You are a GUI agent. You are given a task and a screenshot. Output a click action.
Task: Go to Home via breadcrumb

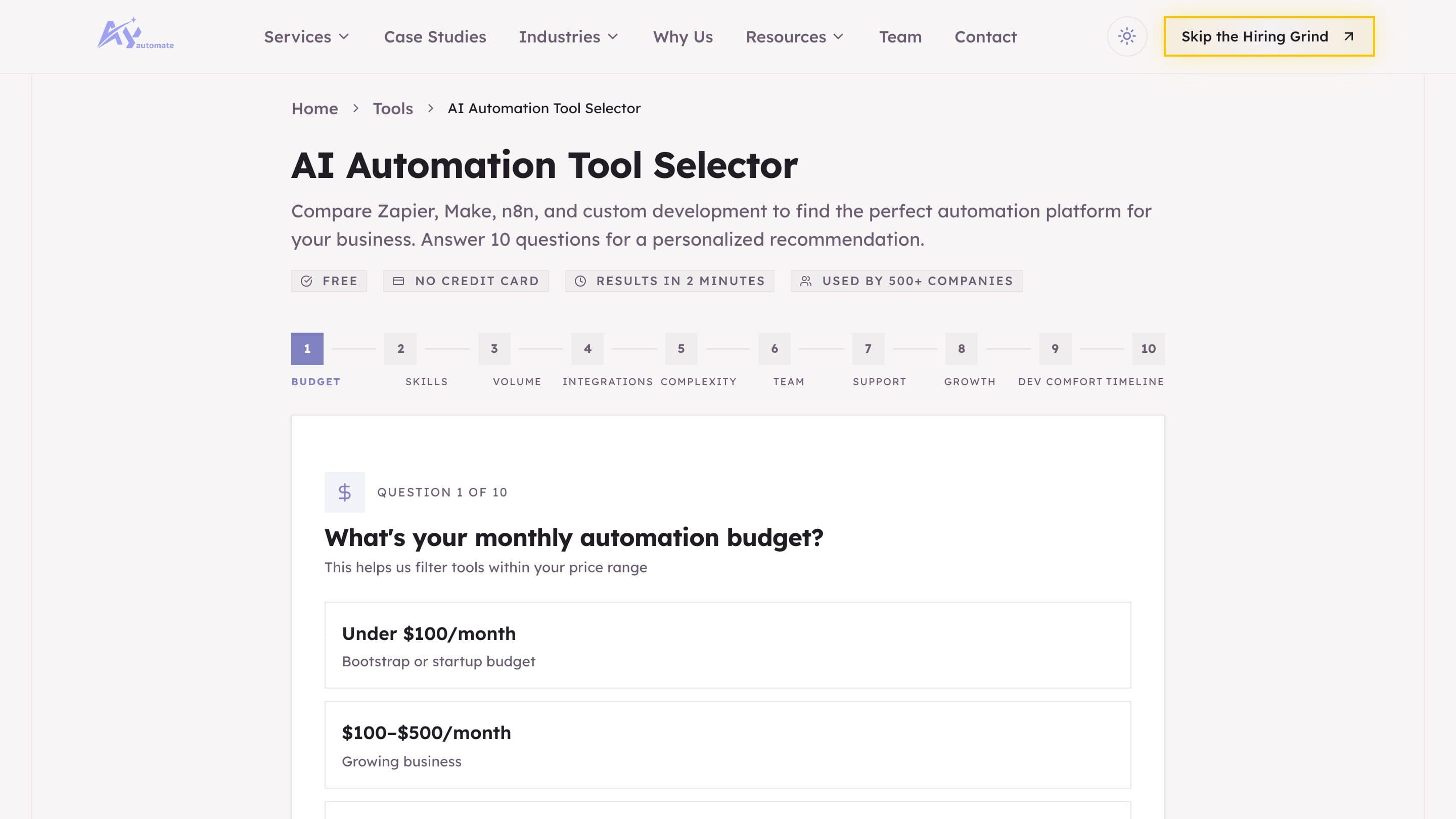click(x=314, y=109)
